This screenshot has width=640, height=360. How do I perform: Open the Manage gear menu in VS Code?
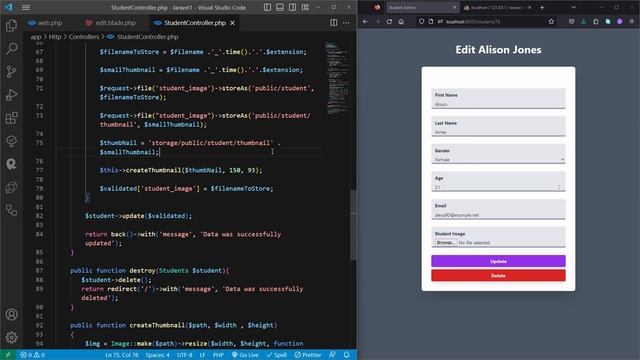coord(11,337)
